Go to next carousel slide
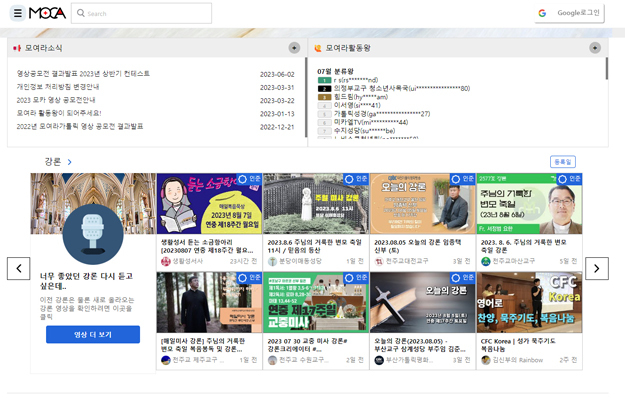Screen dimensions: 625x398 (597, 269)
